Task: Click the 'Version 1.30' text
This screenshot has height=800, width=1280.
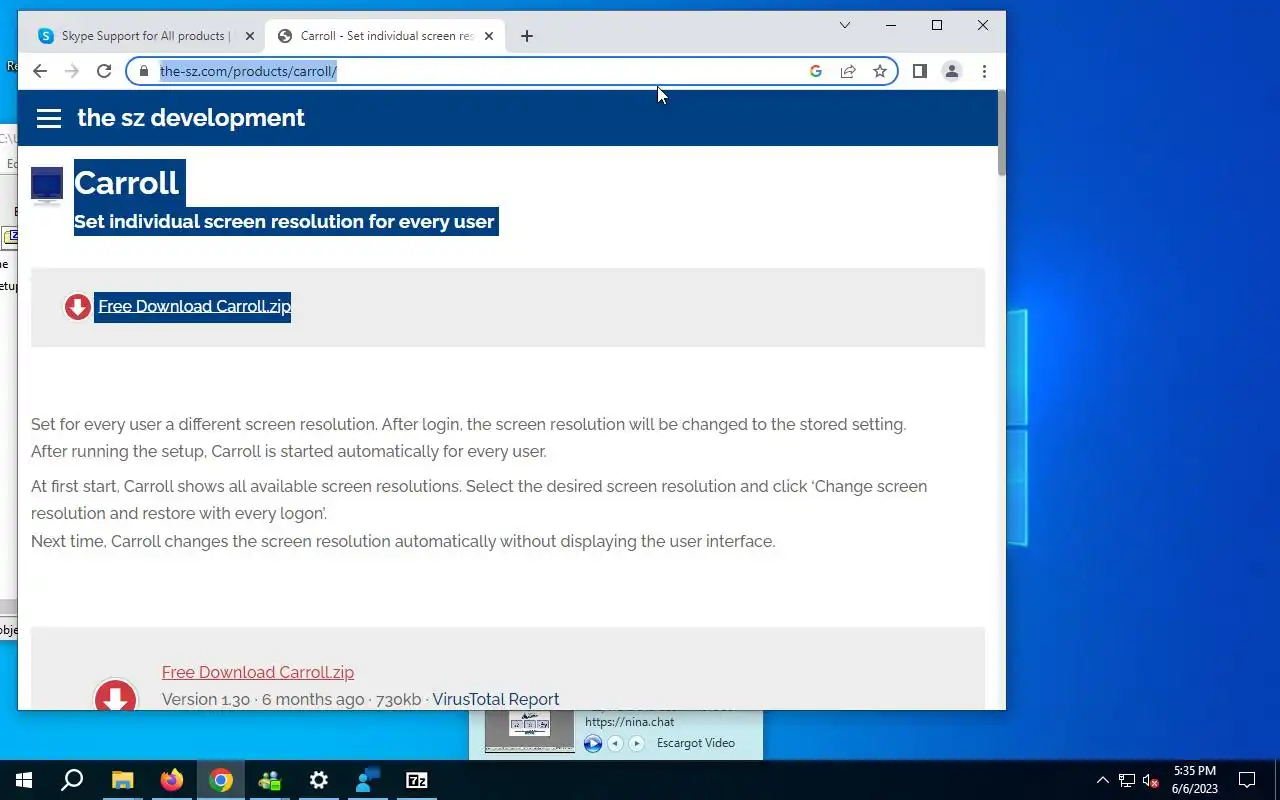Action: click(206, 699)
